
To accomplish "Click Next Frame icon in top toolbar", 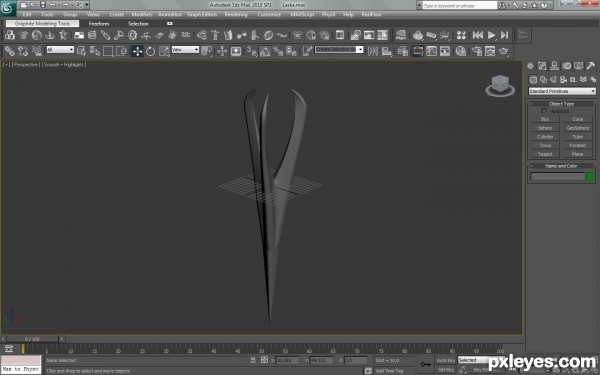I will tap(505, 35).
